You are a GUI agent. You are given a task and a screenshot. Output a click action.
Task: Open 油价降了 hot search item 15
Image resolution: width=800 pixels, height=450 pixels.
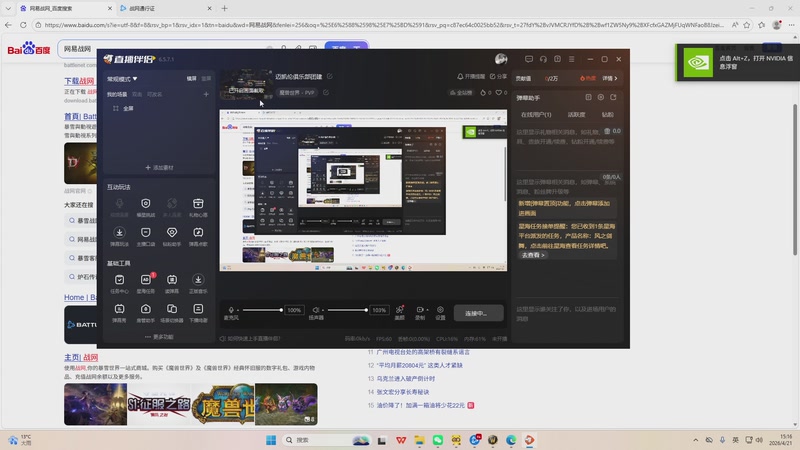coord(420,406)
